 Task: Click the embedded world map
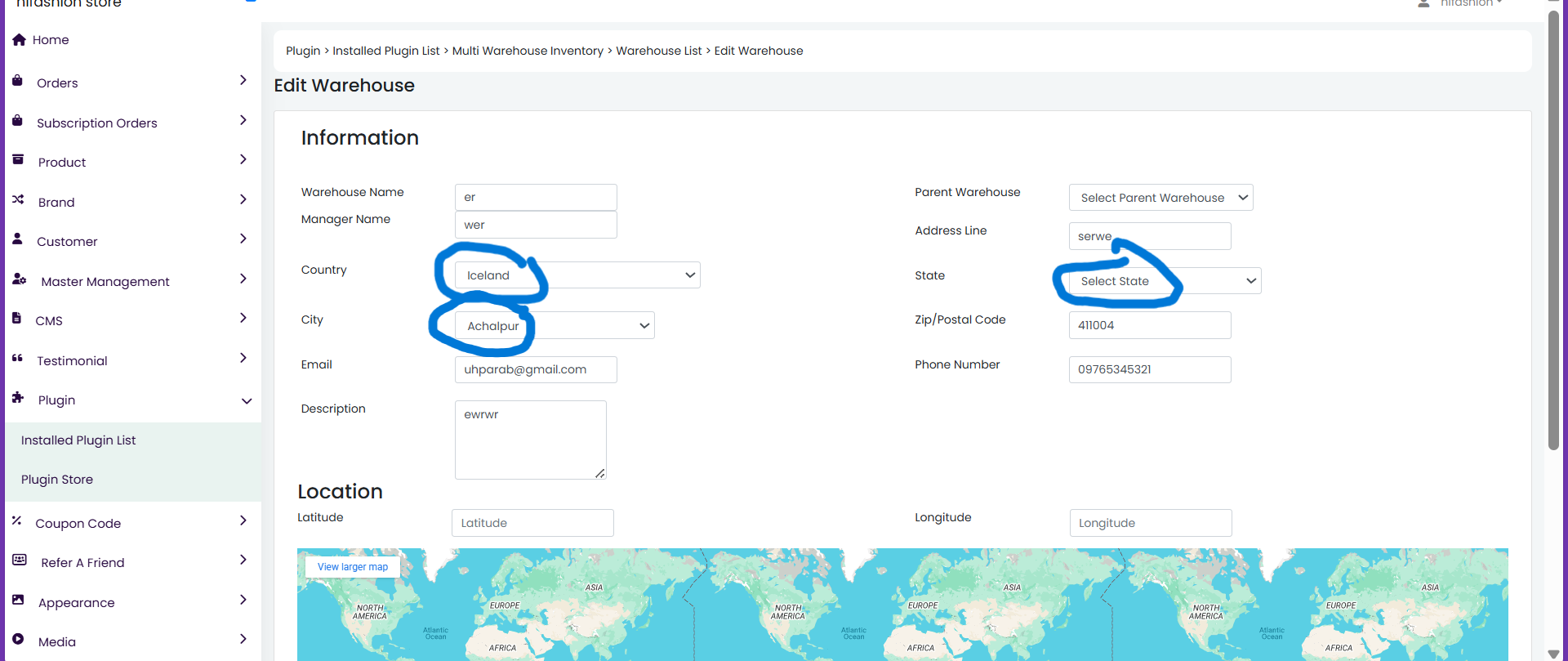902,605
